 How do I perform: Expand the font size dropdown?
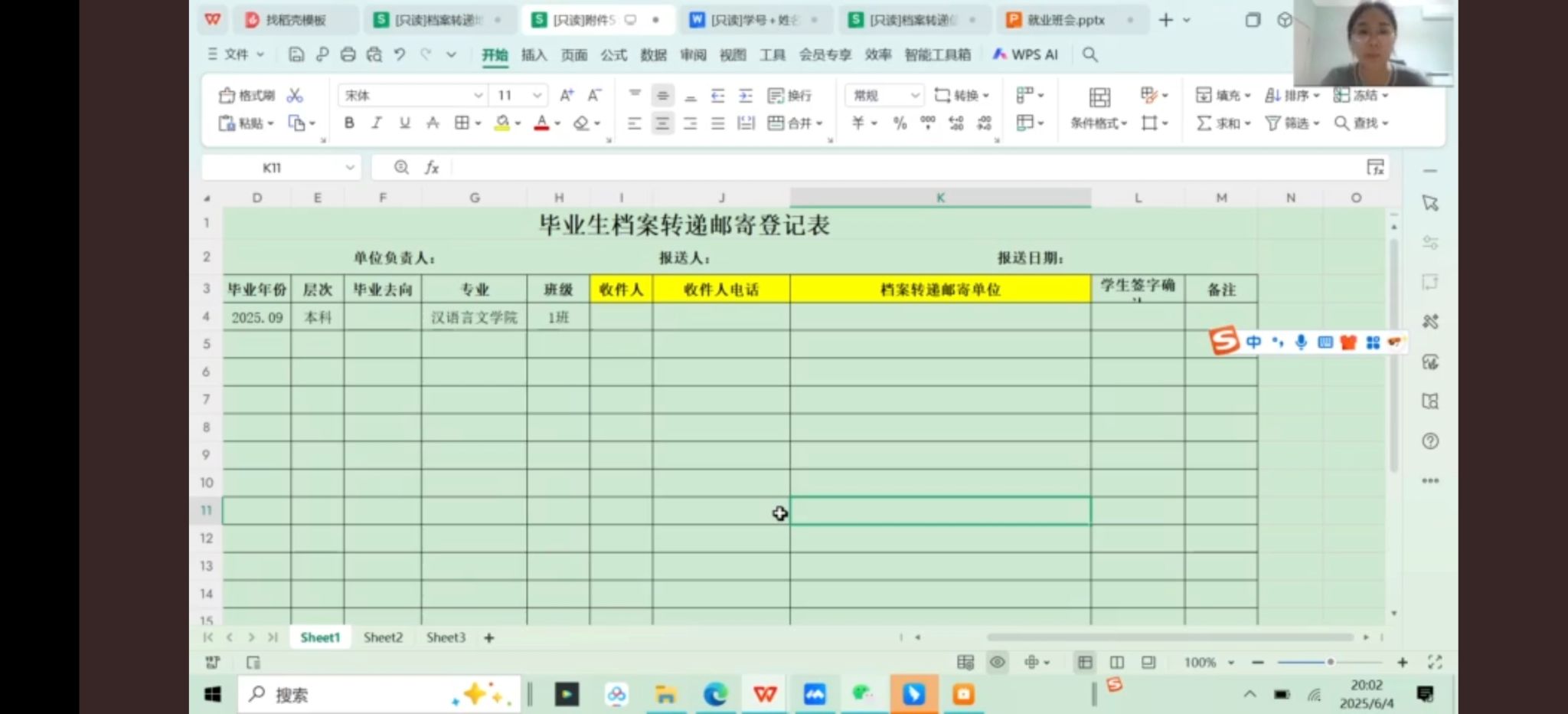tap(537, 96)
